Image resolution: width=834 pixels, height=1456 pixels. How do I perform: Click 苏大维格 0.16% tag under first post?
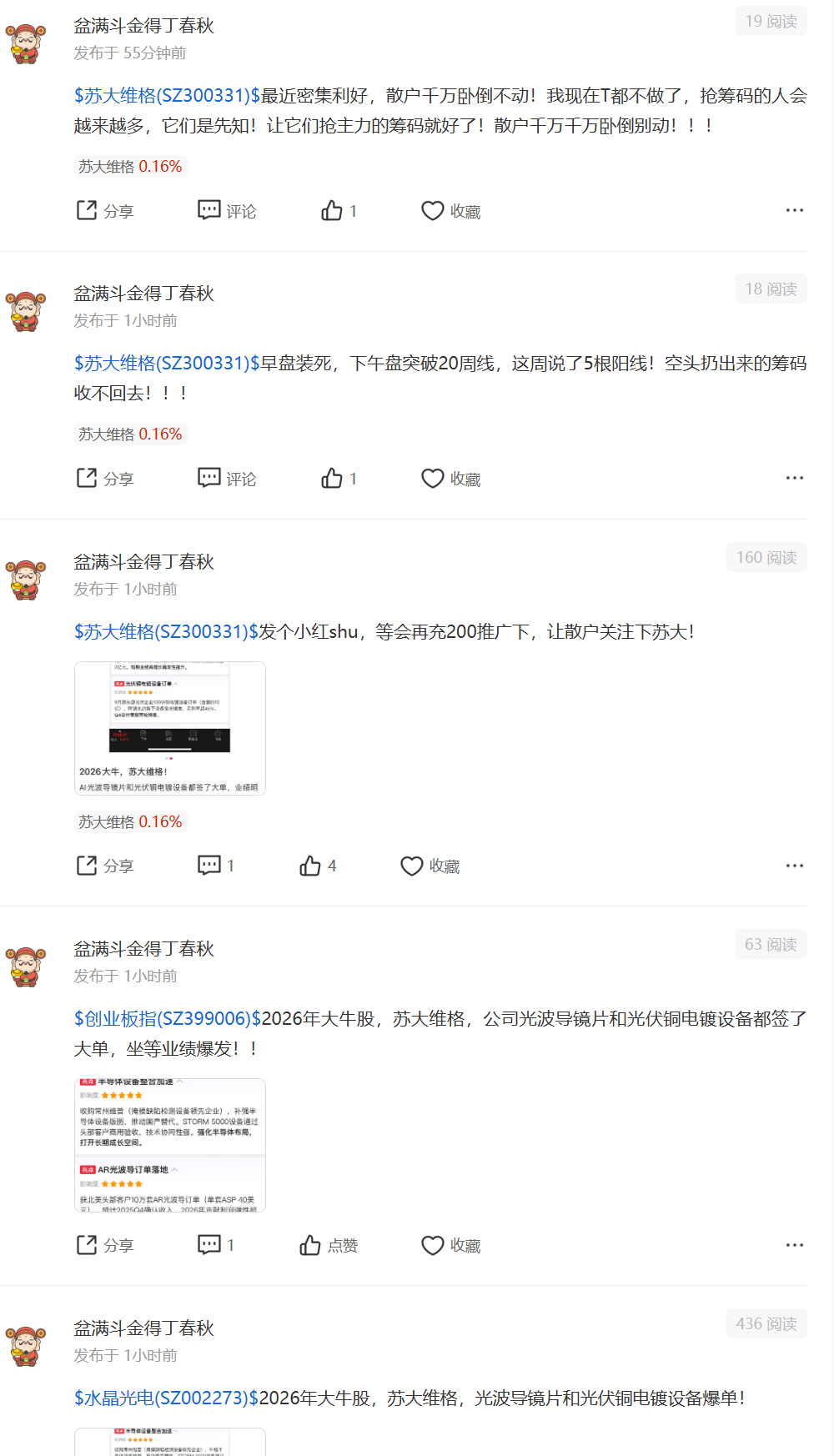click(130, 166)
